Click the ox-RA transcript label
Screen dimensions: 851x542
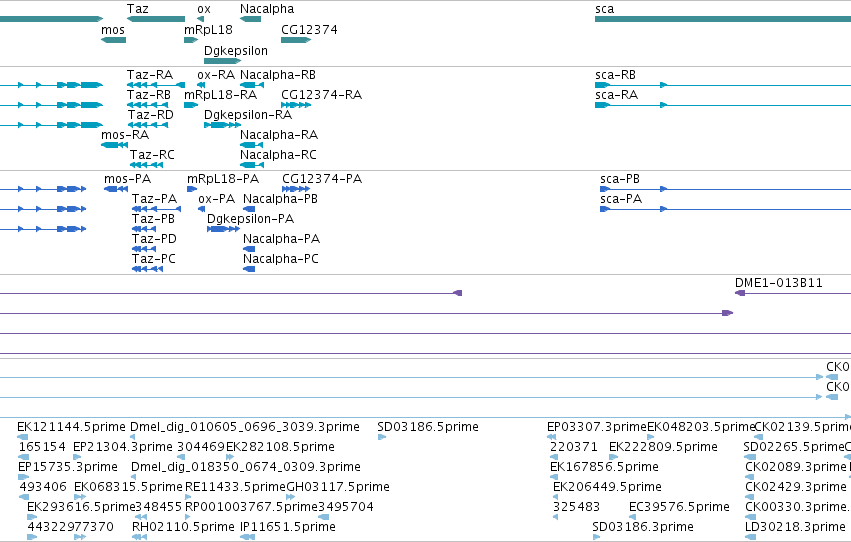[x=216, y=75]
